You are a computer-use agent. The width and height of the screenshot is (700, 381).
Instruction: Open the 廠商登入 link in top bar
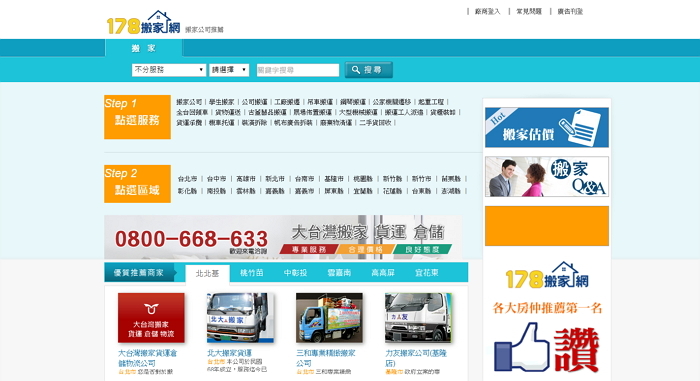[488, 12]
